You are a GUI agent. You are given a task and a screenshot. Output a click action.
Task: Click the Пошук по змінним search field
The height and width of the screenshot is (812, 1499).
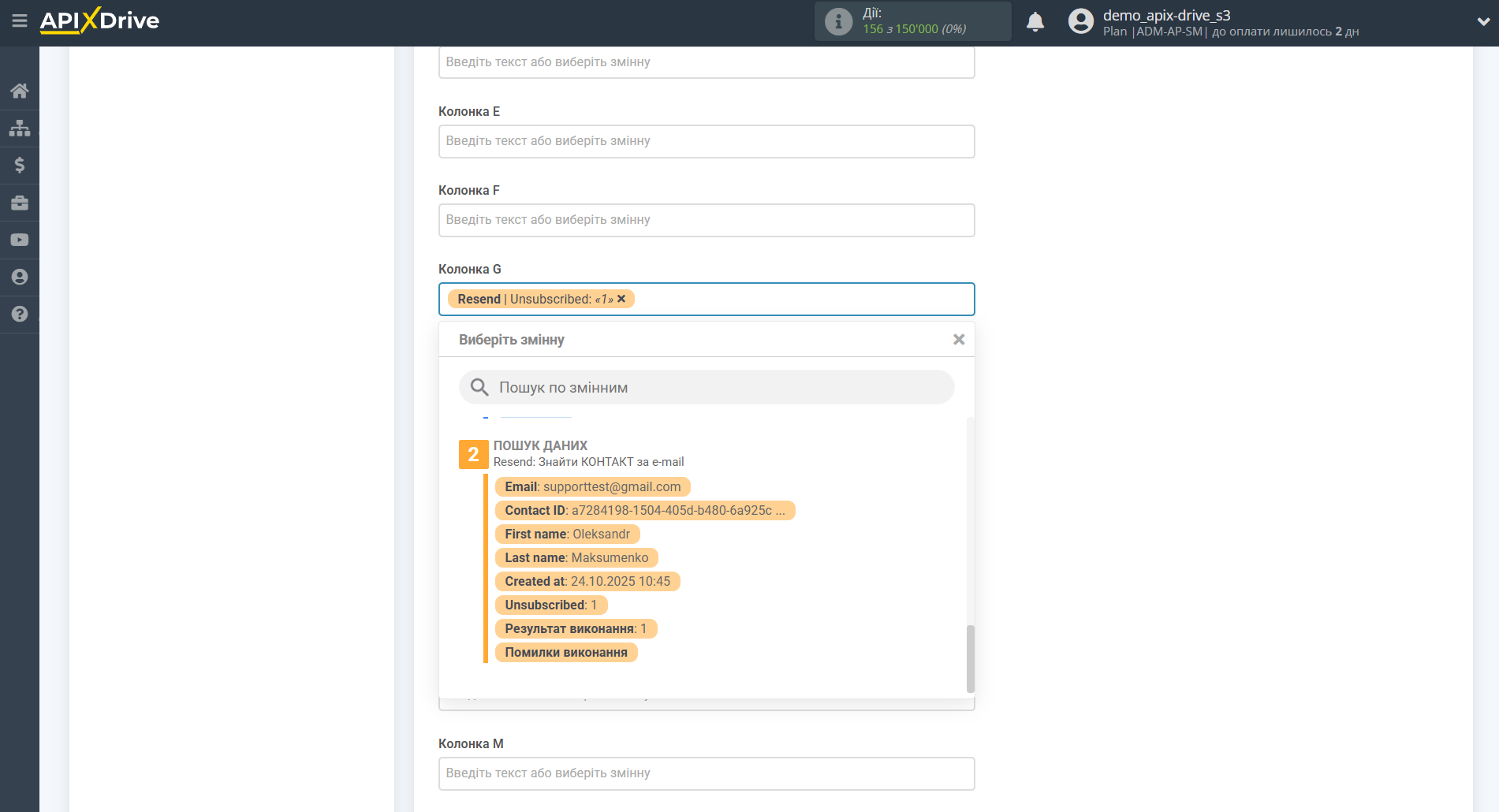click(706, 387)
